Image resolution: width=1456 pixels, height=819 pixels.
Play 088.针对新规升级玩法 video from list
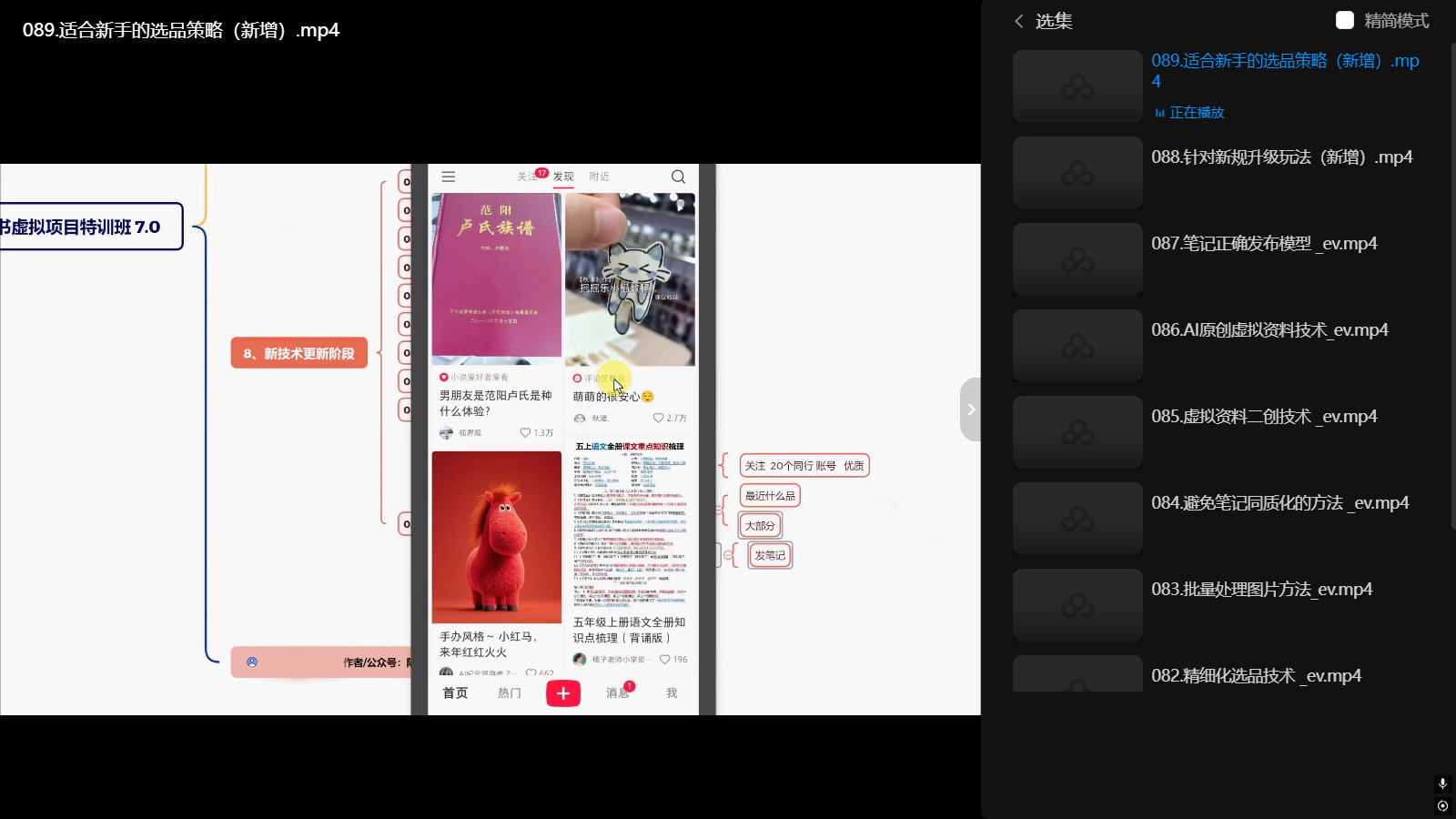click(x=1281, y=157)
